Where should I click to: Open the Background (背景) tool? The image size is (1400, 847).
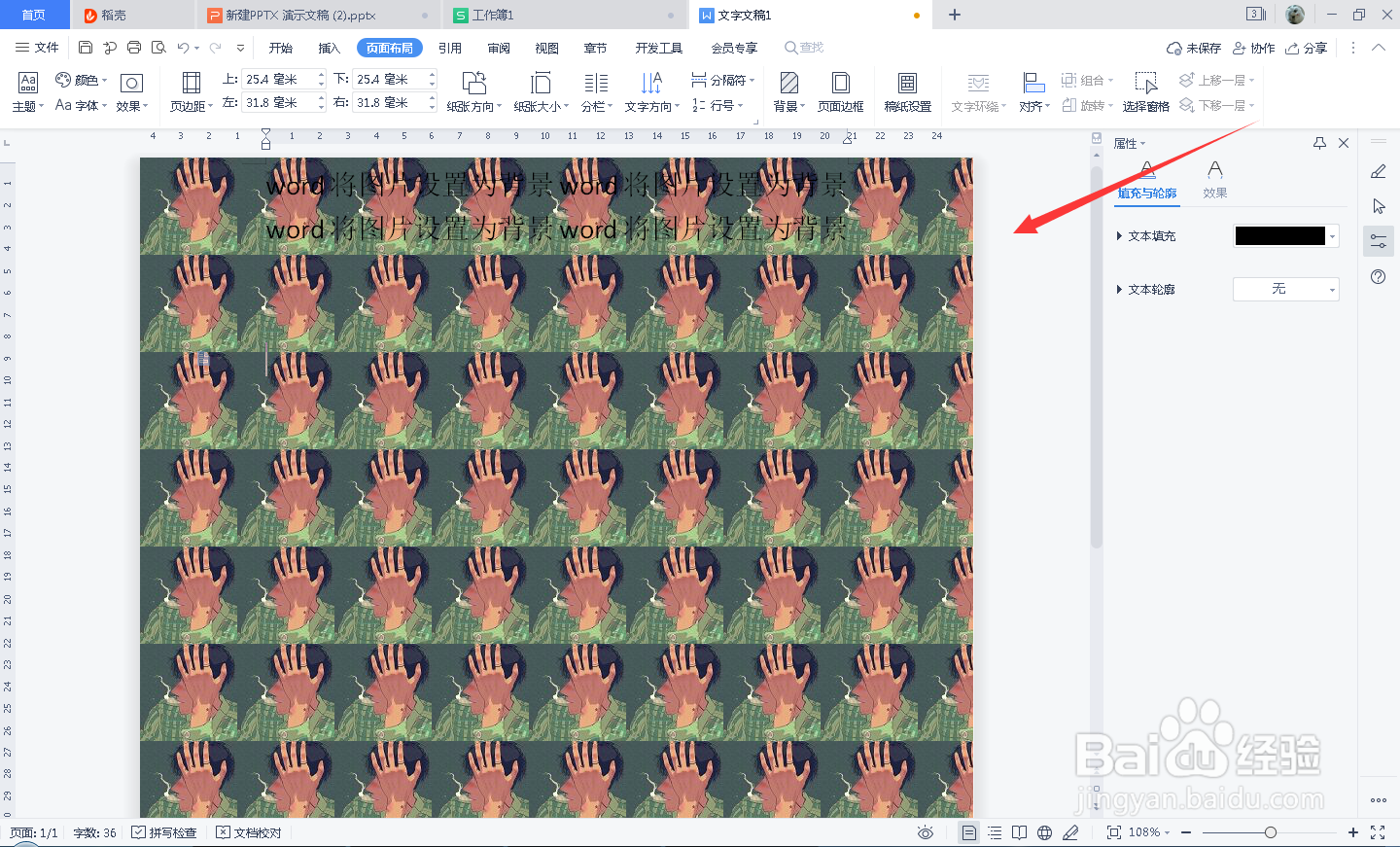789,92
